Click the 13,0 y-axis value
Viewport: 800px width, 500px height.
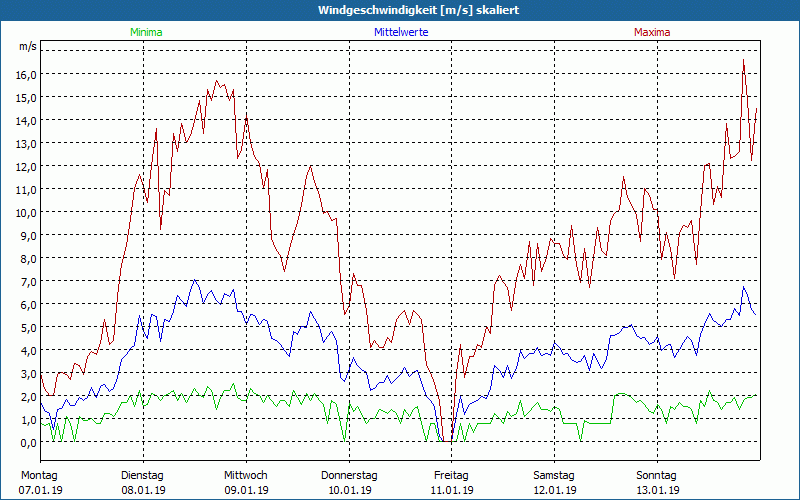28,143
